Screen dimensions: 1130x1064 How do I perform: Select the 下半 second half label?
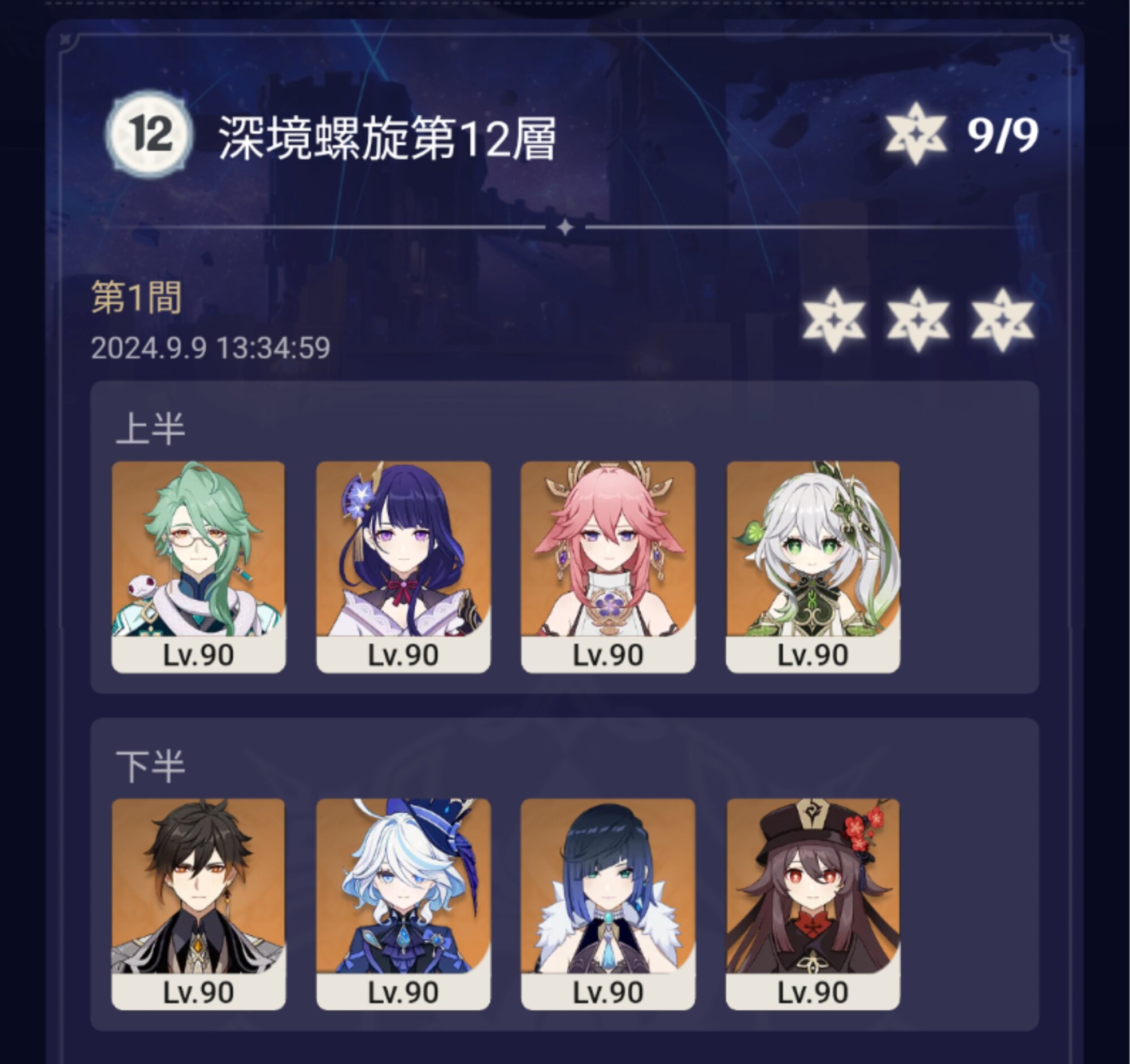pos(151,766)
